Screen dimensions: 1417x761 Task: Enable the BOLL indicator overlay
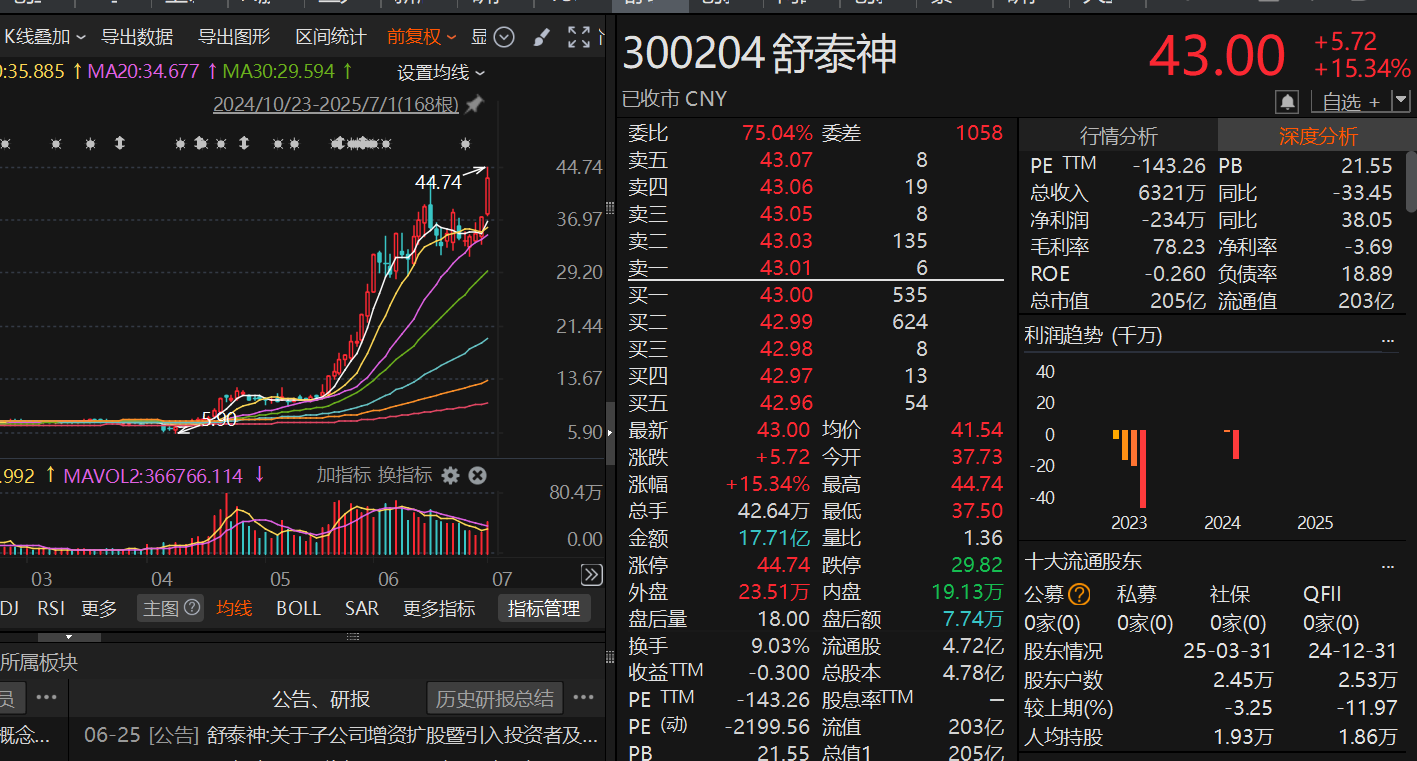(297, 607)
